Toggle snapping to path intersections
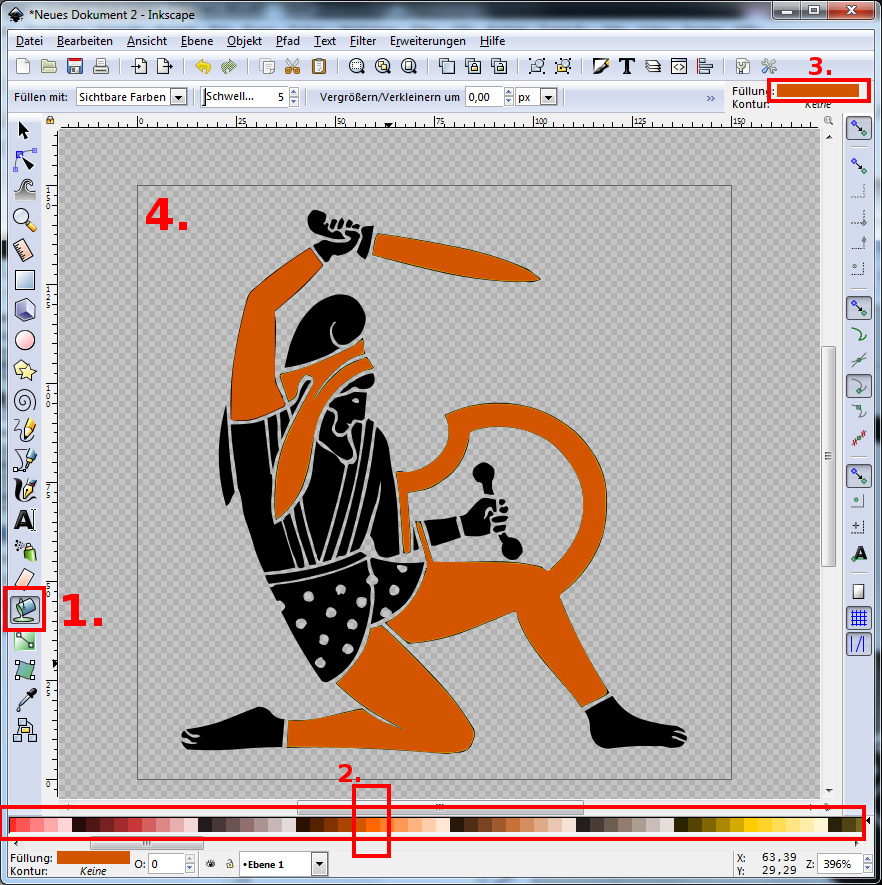The height and width of the screenshot is (885, 882). click(x=858, y=360)
